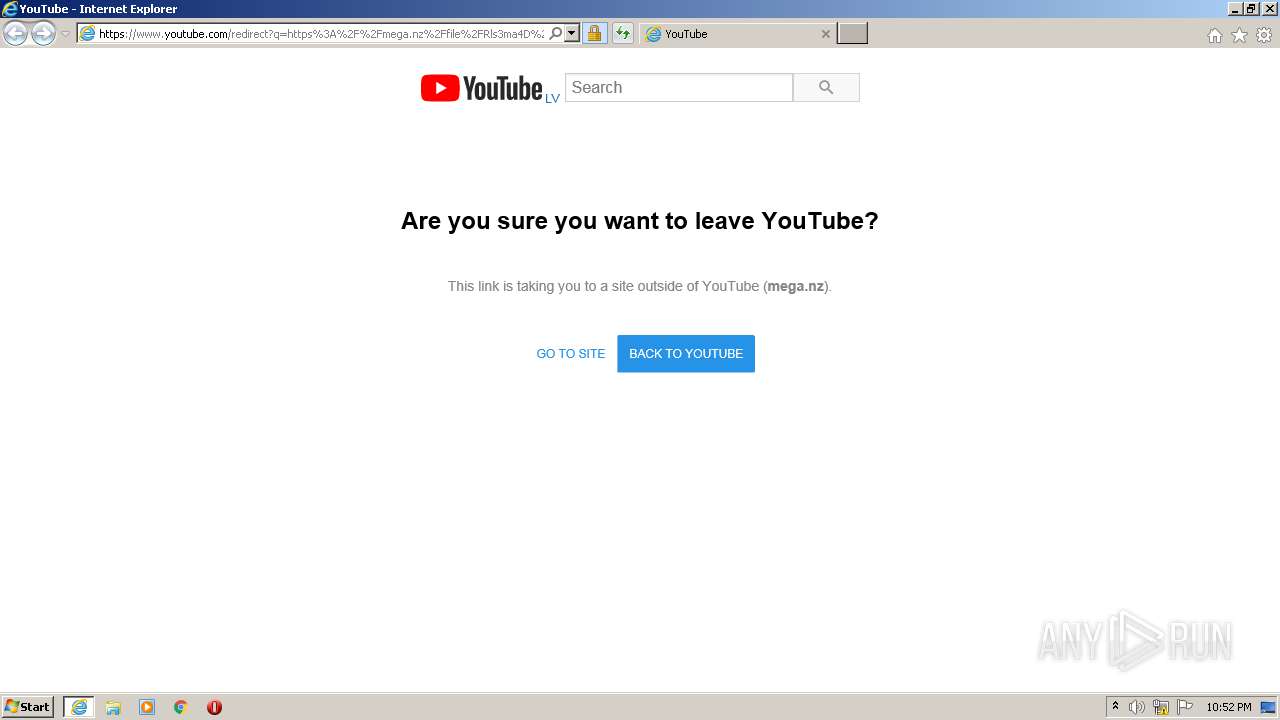Image resolution: width=1280 pixels, height=720 pixels.
Task: Close the YouTube tab
Action: pyautogui.click(x=826, y=34)
